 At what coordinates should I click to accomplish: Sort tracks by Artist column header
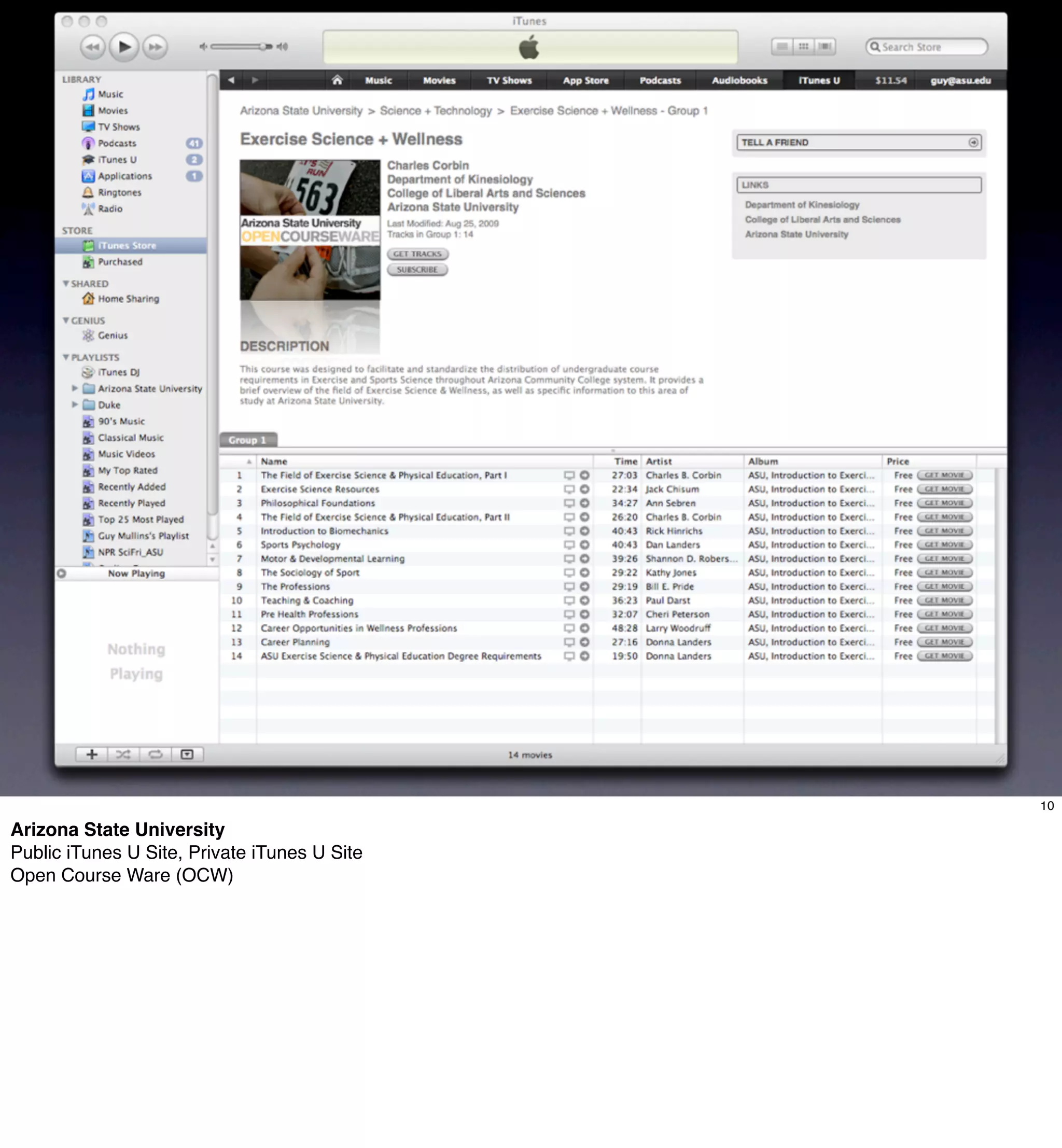[x=692, y=461]
